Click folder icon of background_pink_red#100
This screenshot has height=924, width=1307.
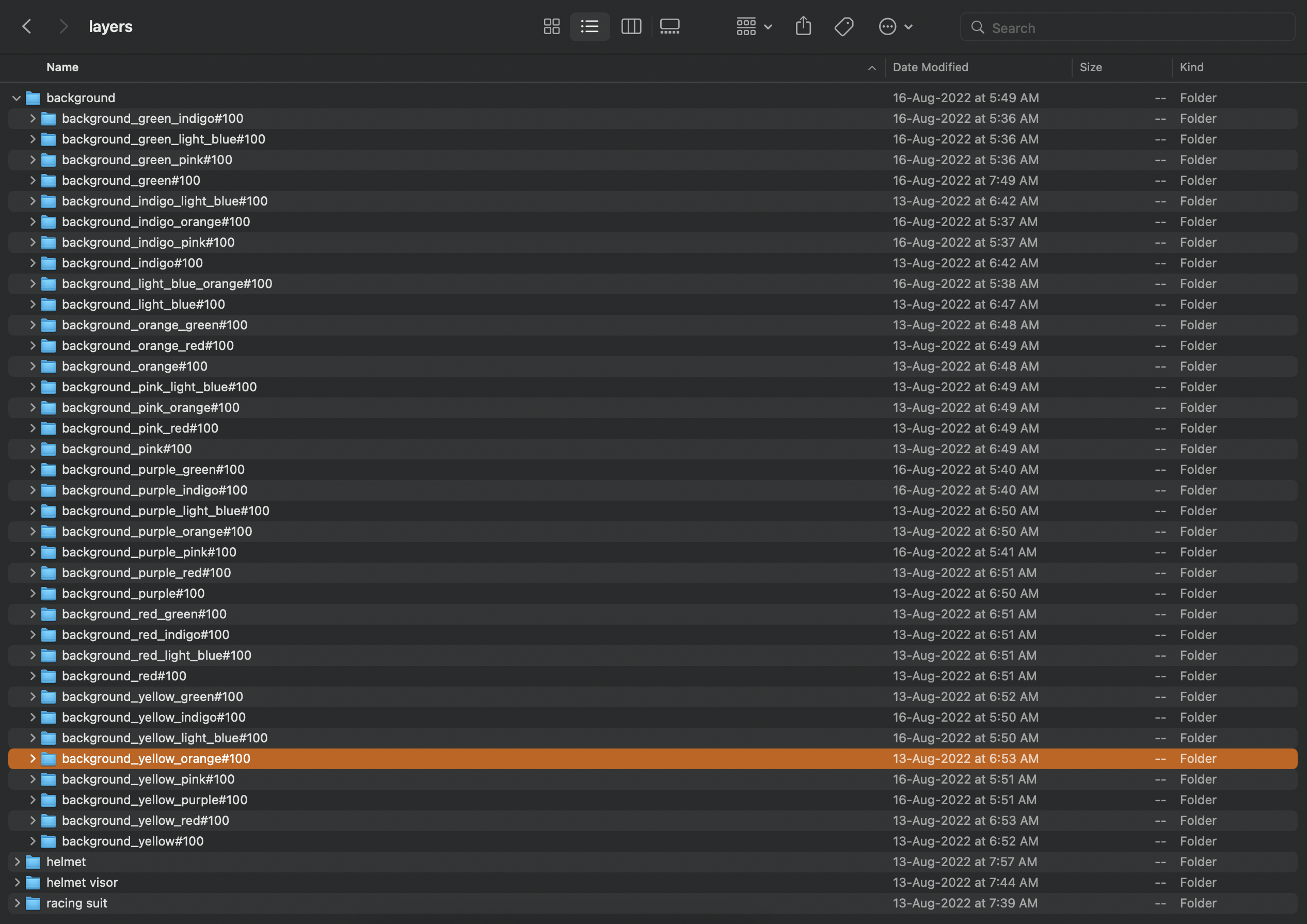pyautogui.click(x=49, y=428)
